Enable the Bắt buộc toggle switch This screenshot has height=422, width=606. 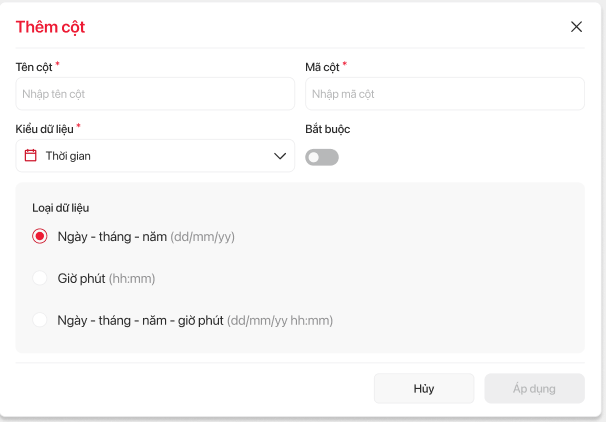click(x=322, y=157)
